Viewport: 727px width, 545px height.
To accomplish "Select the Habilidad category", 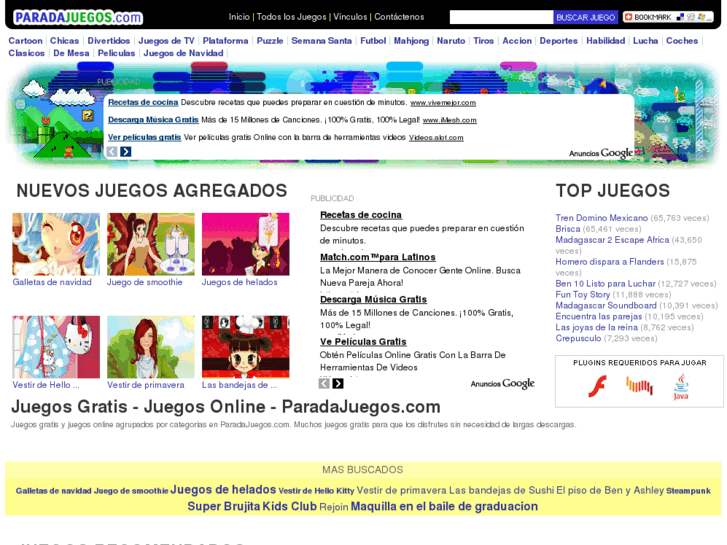I will (x=606, y=41).
